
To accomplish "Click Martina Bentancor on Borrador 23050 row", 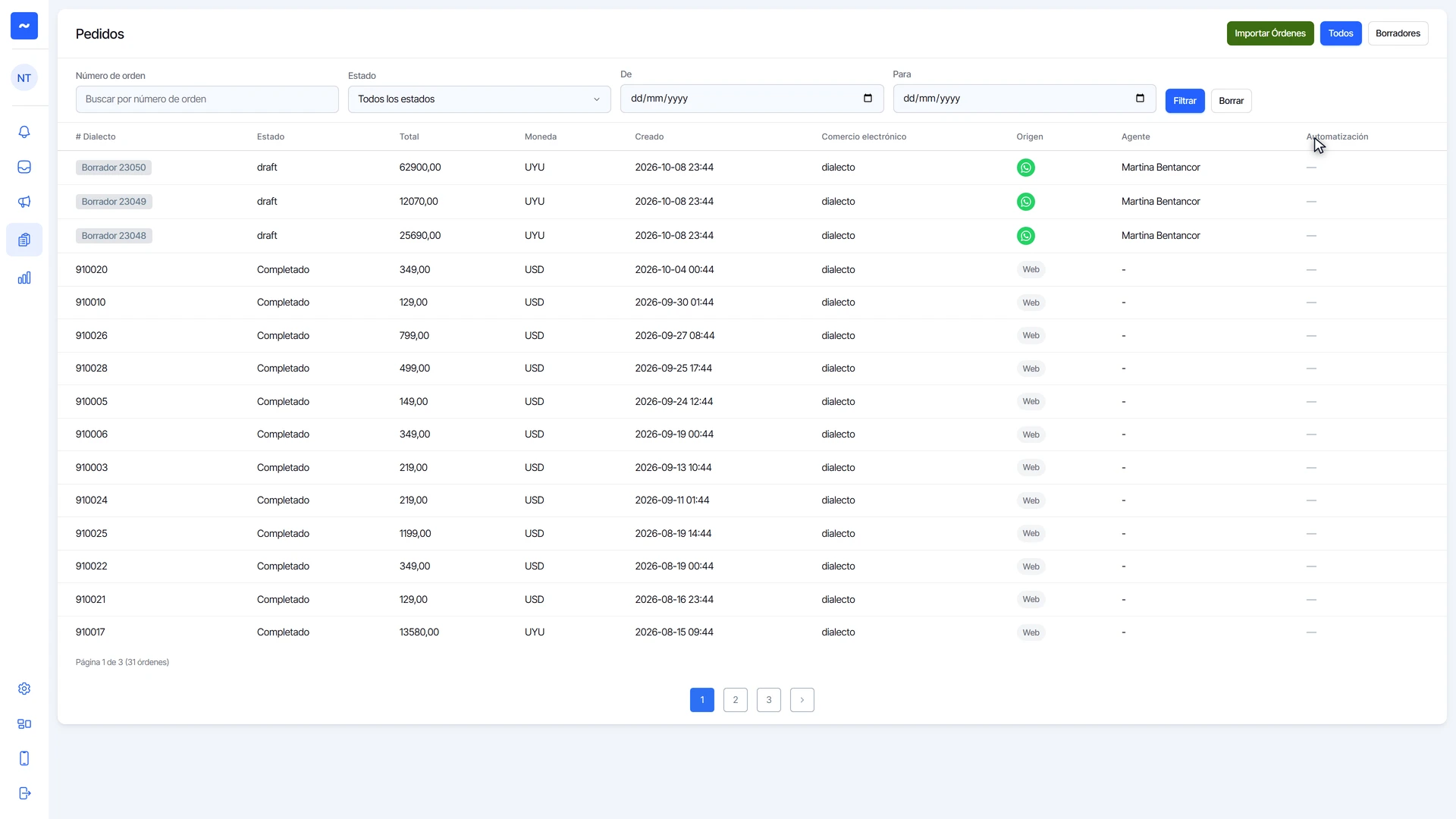I will tap(1160, 168).
